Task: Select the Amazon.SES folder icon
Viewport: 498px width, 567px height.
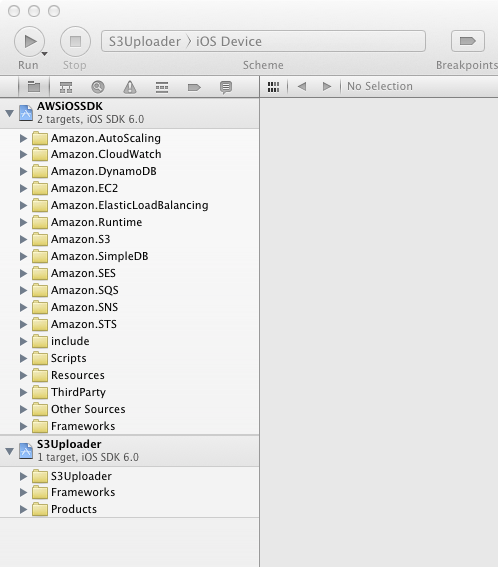Action: pyautogui.click(x=40, y=273)
